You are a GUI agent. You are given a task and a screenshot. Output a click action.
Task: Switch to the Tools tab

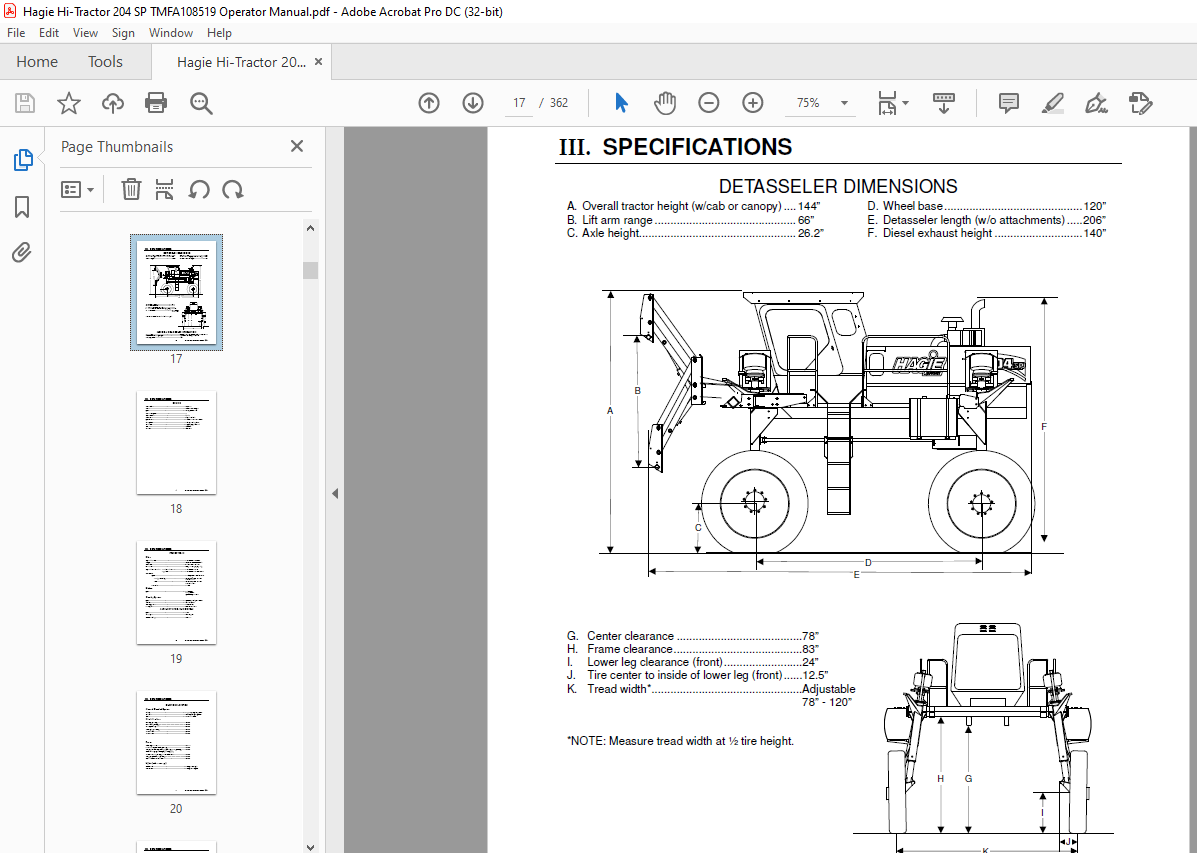click(105, 62)
